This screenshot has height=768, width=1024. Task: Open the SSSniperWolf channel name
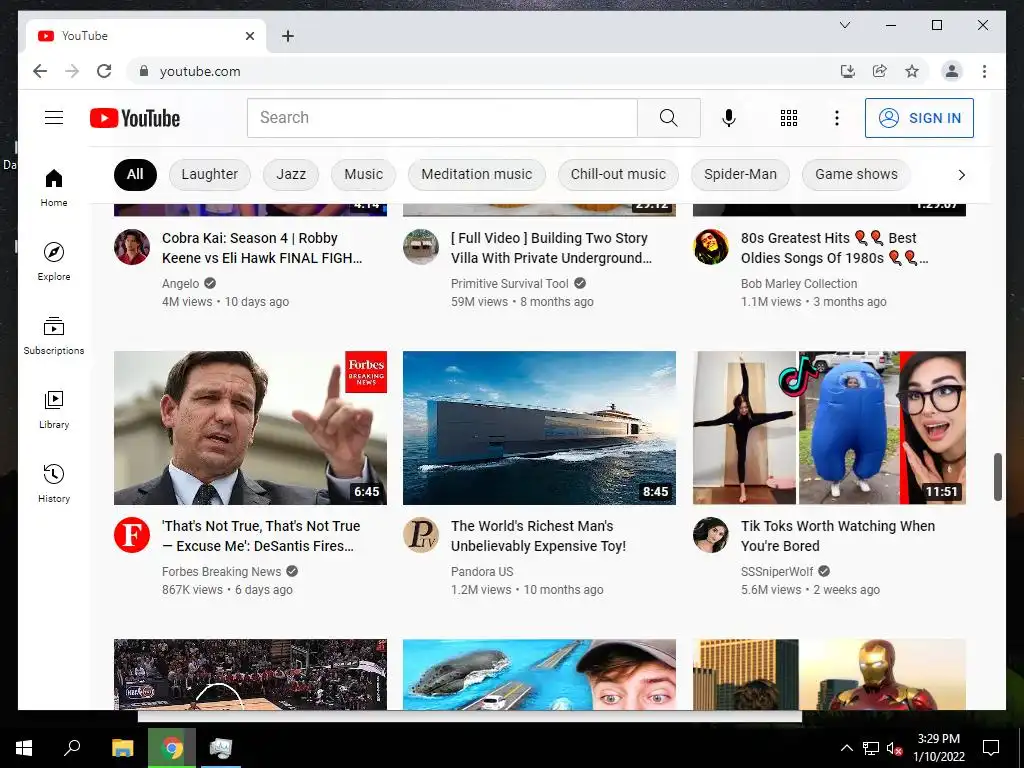coord(776,571)
